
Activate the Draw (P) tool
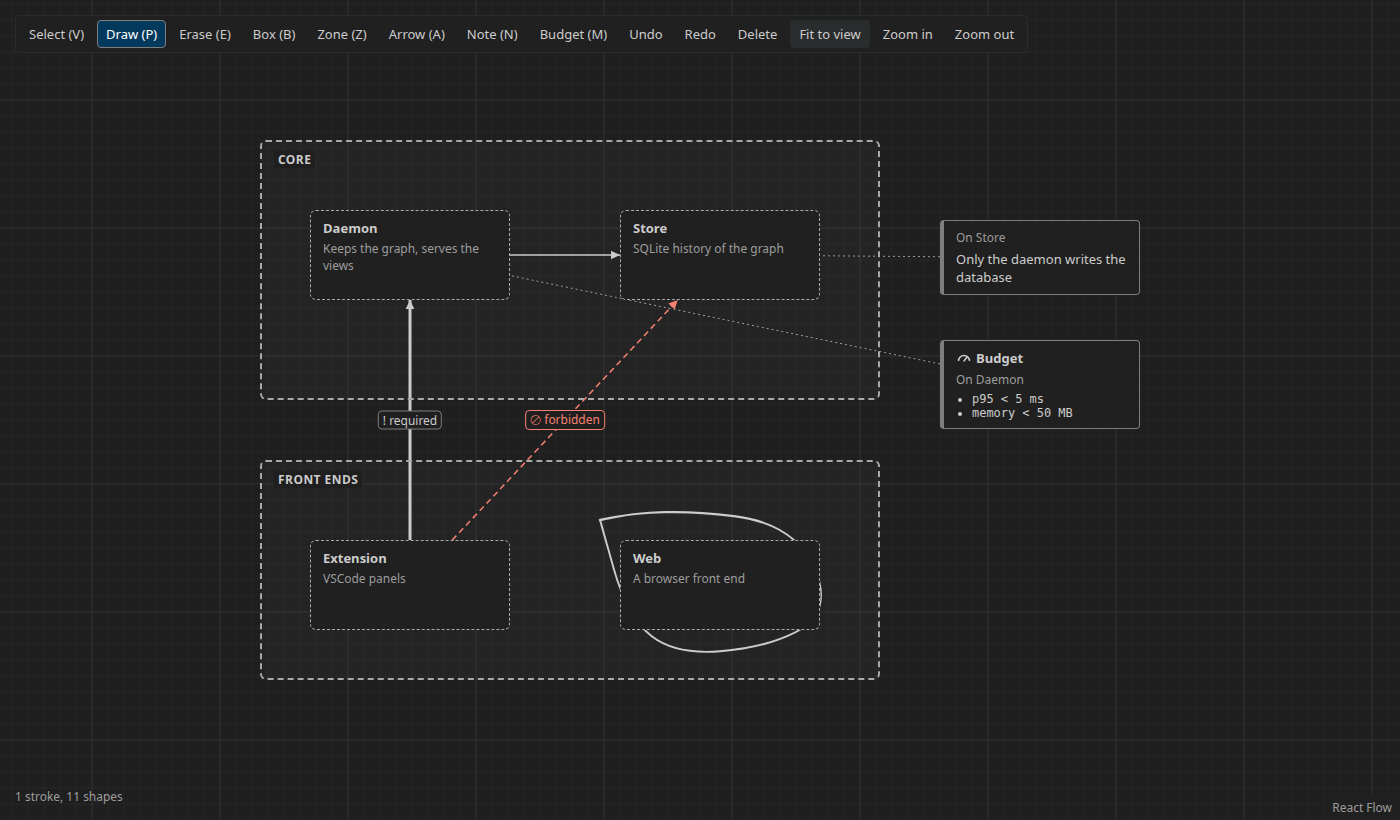point(131,34)
